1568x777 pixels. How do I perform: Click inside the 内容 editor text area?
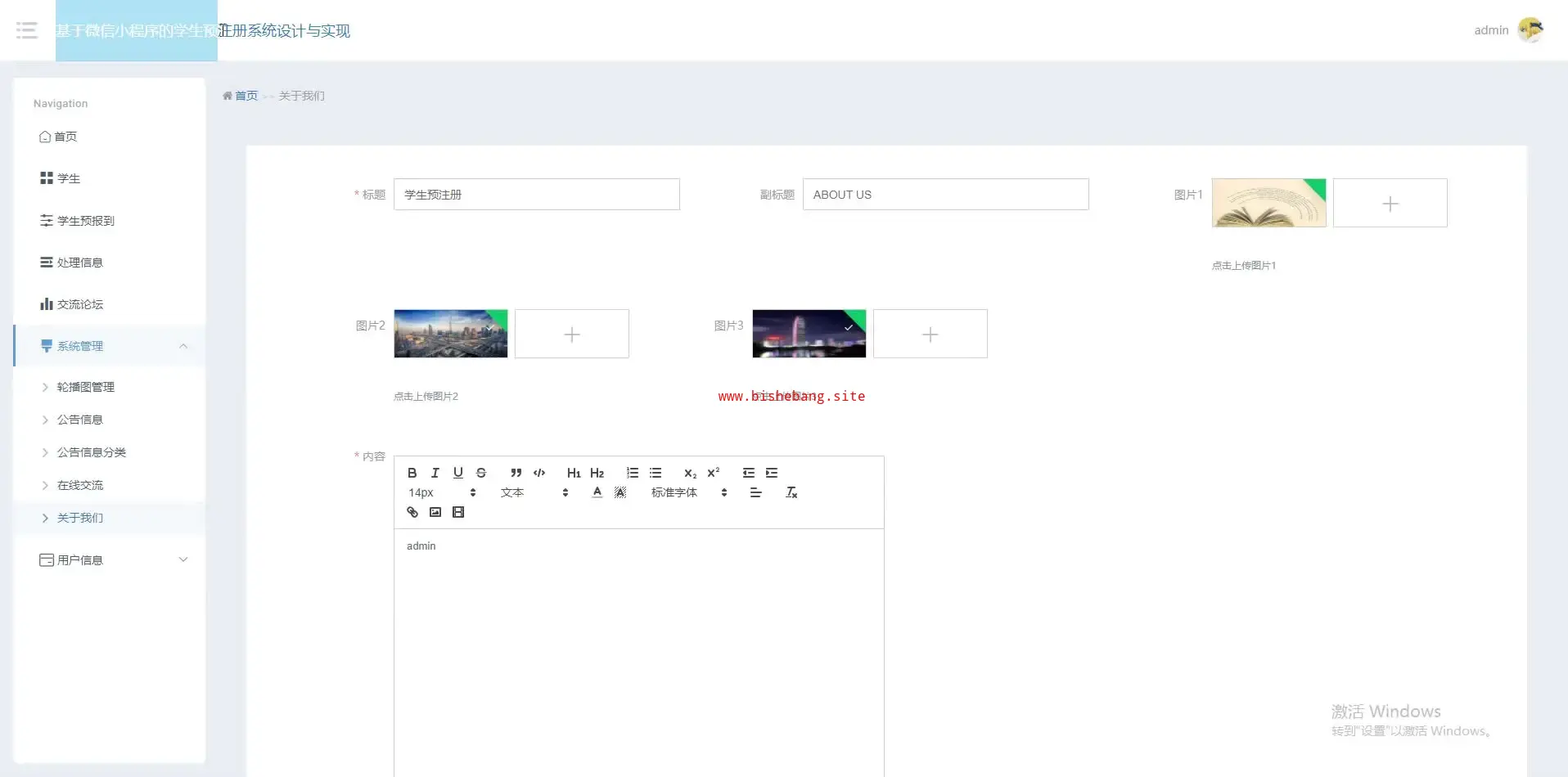coord(639,653)
